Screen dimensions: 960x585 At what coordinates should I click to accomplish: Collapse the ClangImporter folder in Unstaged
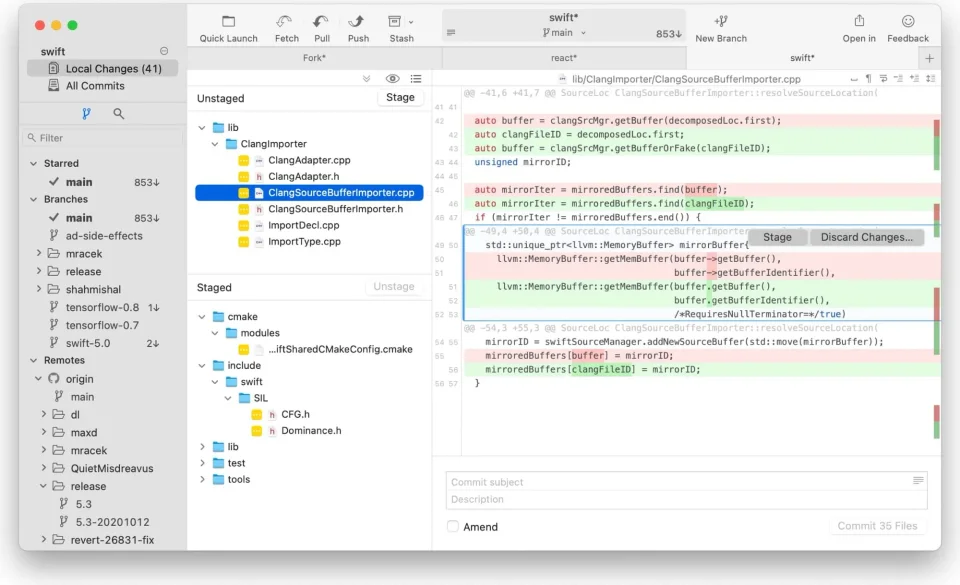(215, 144)
